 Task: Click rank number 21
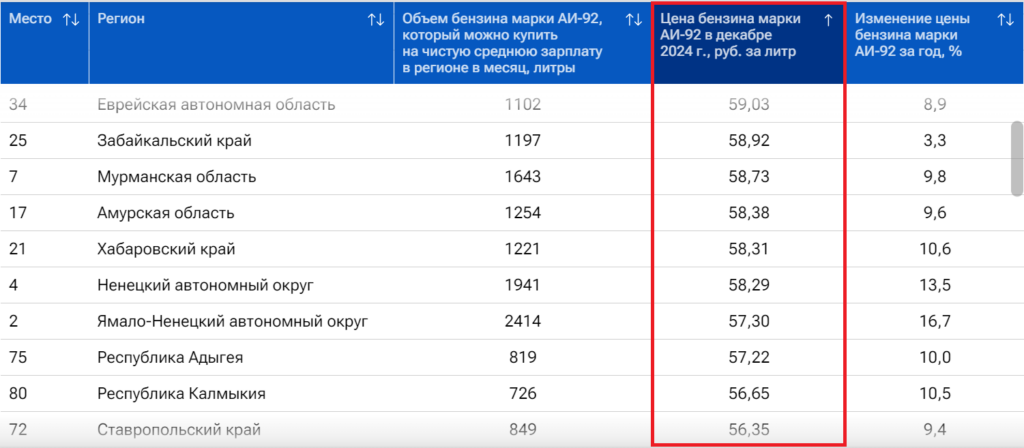pos(18,249)
